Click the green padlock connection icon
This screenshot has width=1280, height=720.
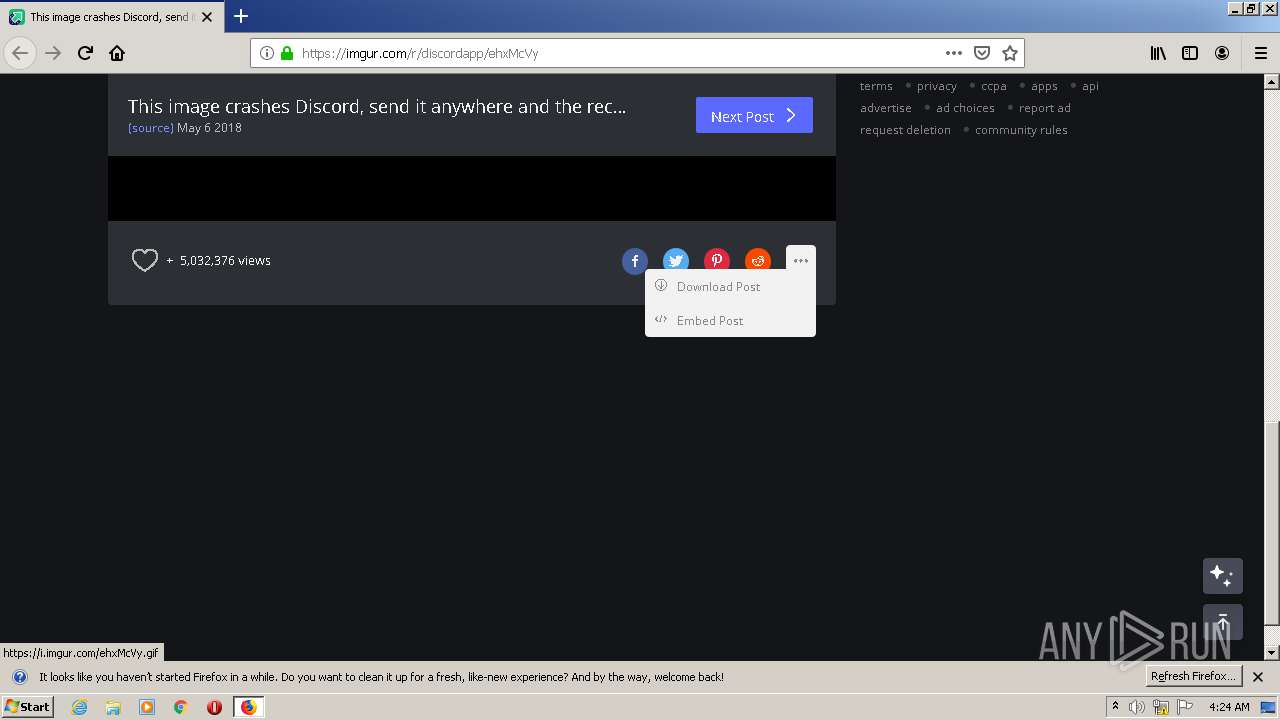(x=287, y=53)
